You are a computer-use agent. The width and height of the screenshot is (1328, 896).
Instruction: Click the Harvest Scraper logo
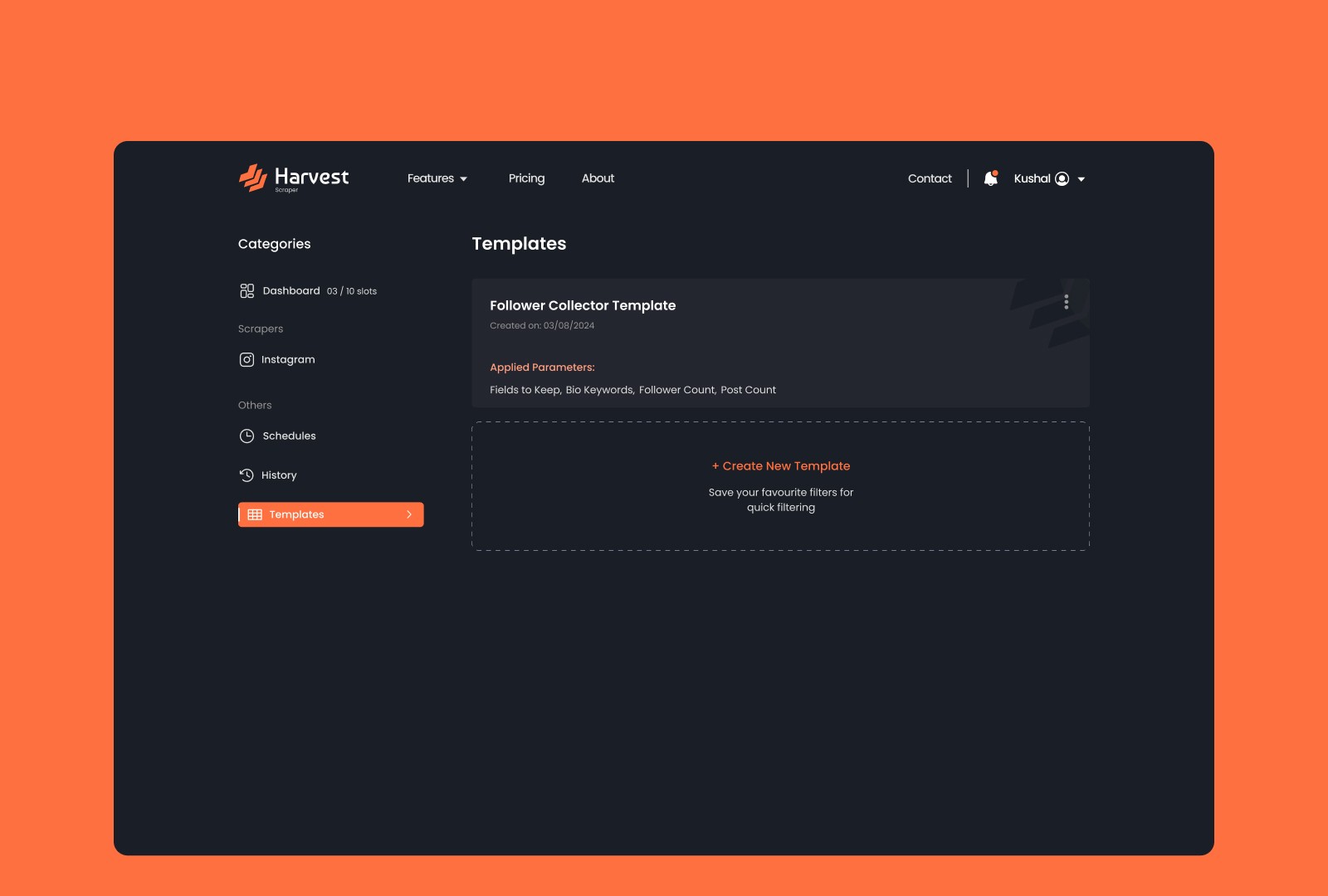[294, 178]
